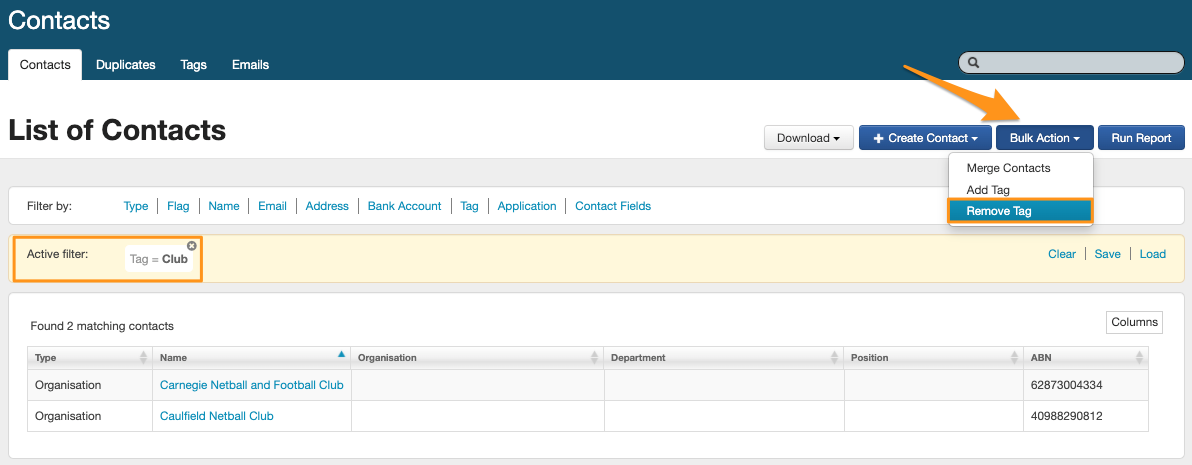Sort contacts by Name column arrow
The width and height of the screenshot is (1192, 465).
[341, 355]
